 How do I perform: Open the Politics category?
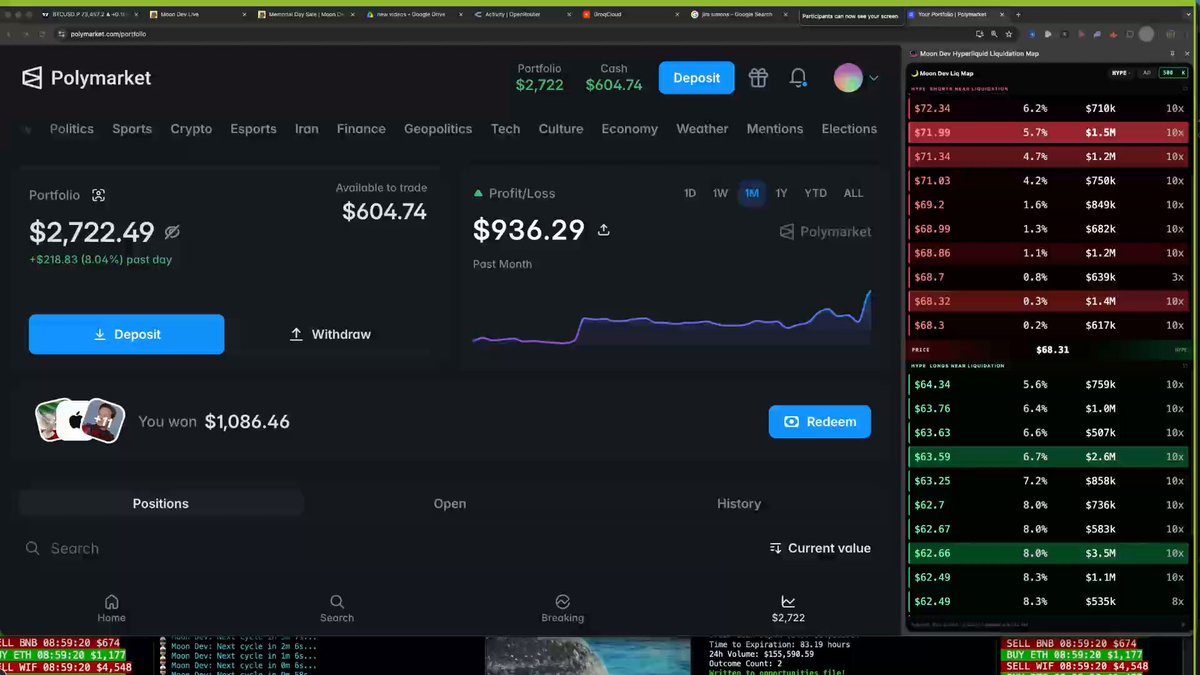(72, 129)
